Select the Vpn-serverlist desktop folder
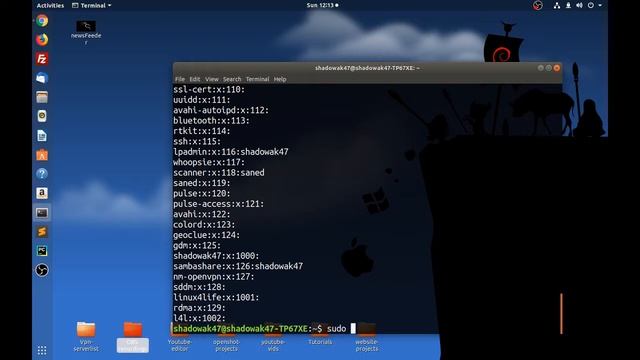640x360 pixels. tap(86, 337)
